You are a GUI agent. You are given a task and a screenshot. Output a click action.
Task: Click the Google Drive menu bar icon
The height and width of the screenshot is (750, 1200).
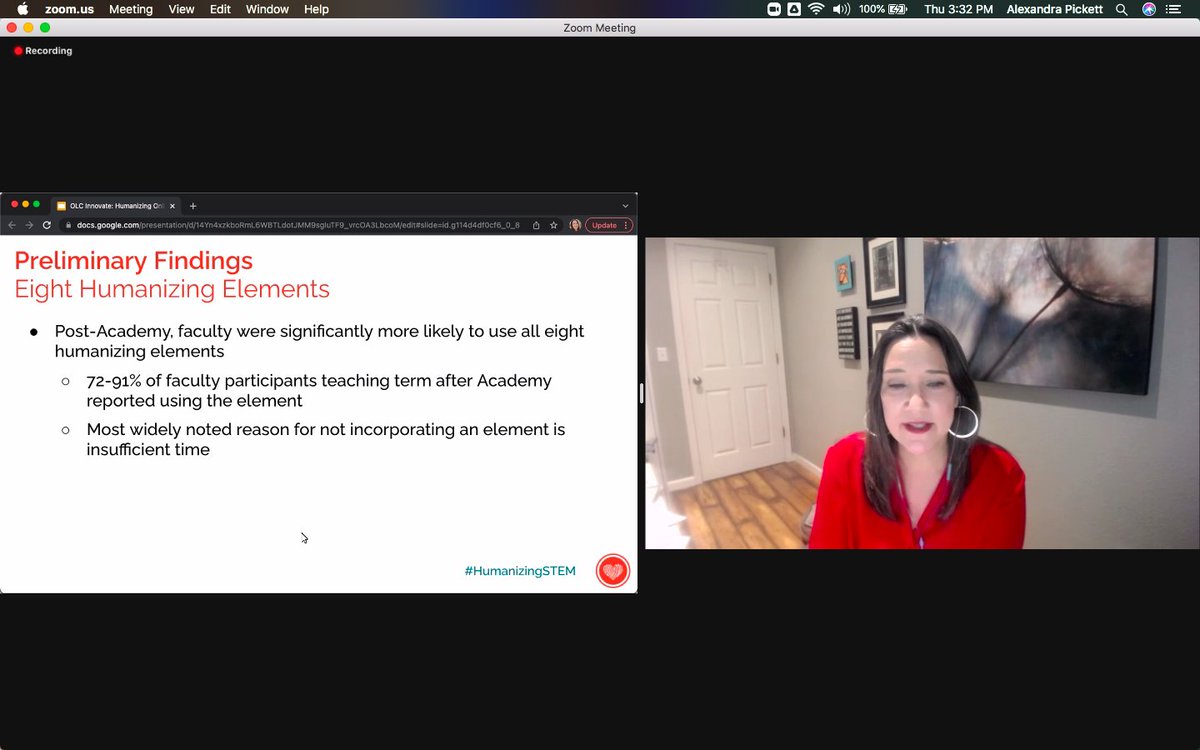tap(794, 9)
